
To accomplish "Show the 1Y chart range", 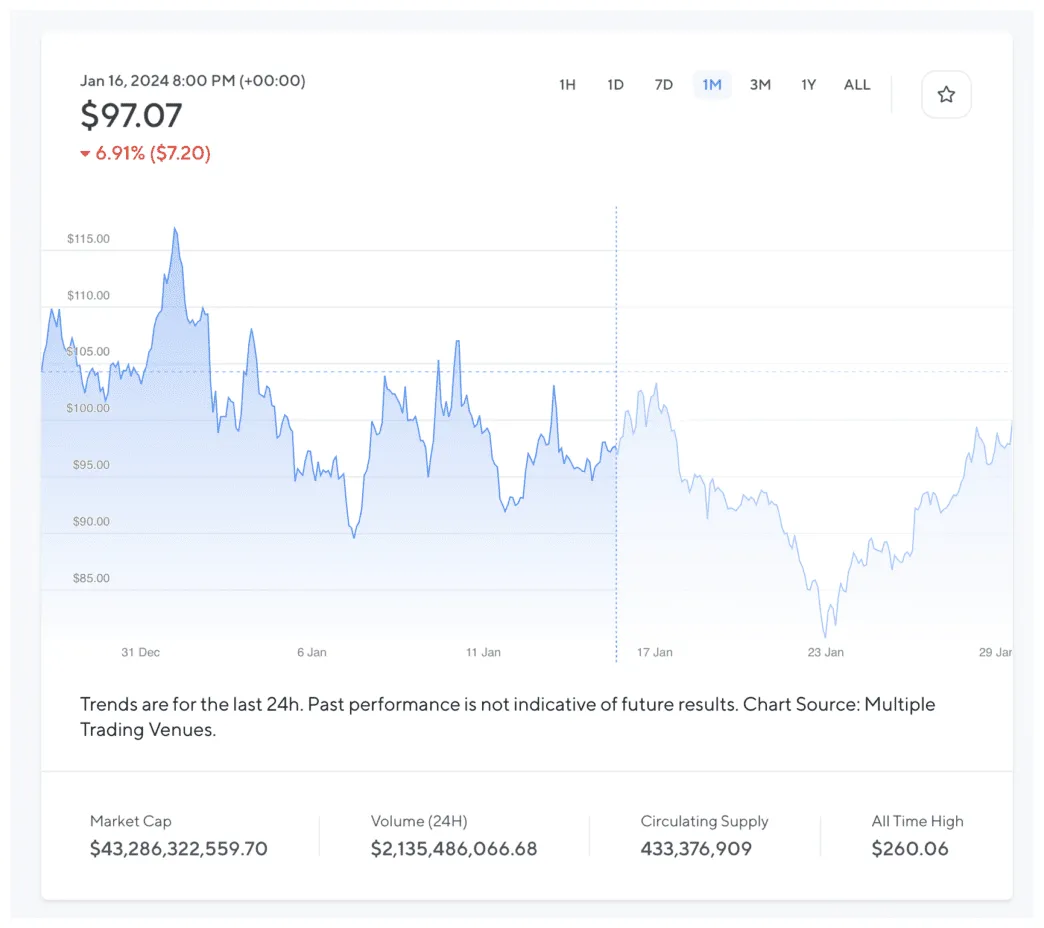I will 808,85.
